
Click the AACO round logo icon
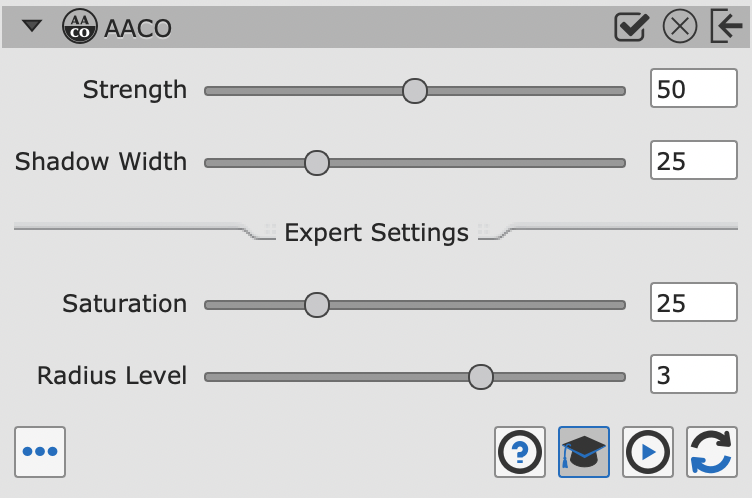[x=80, y=26]
